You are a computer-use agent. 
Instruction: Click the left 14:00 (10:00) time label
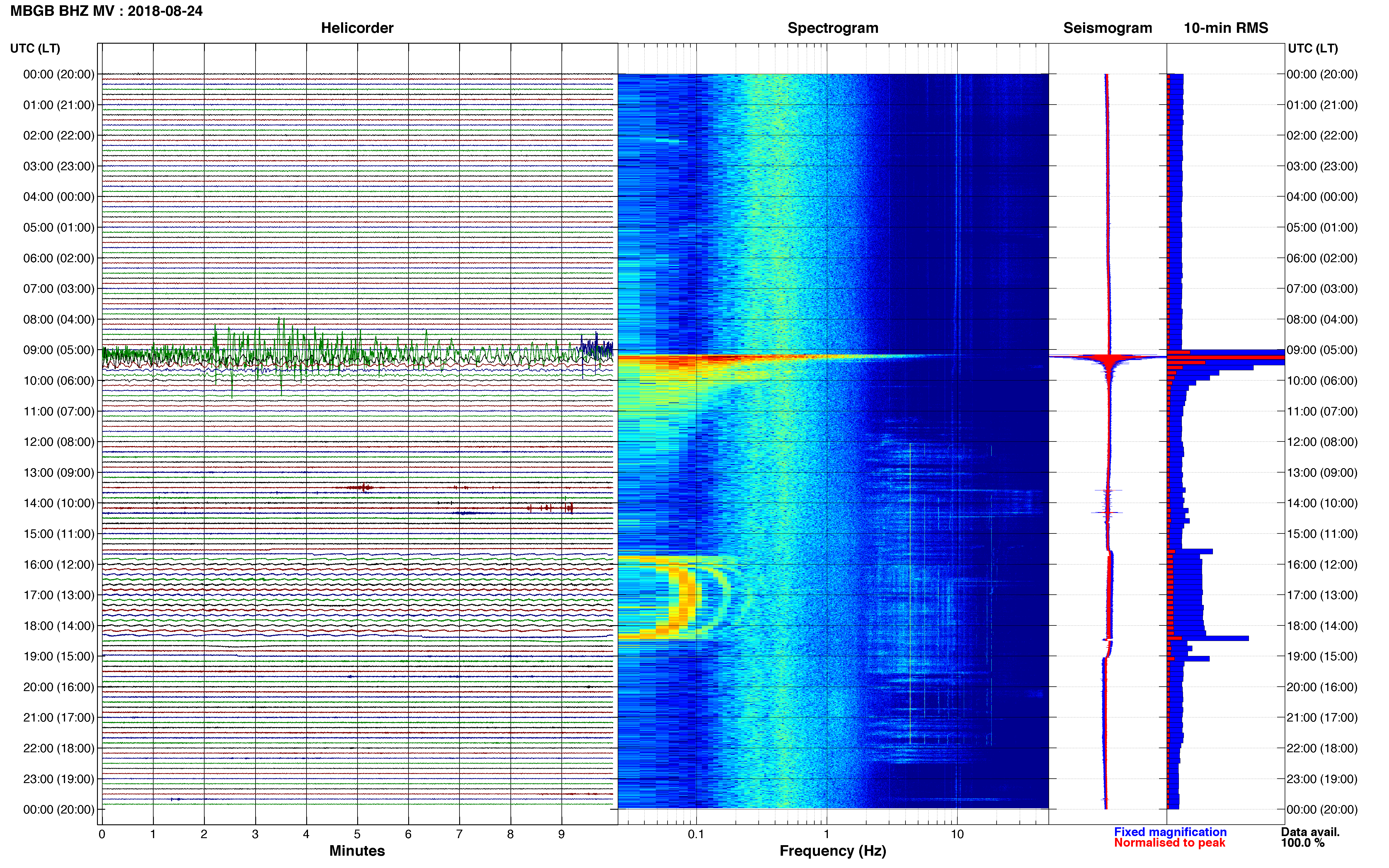pyautogui.click(x=59, y=503)
